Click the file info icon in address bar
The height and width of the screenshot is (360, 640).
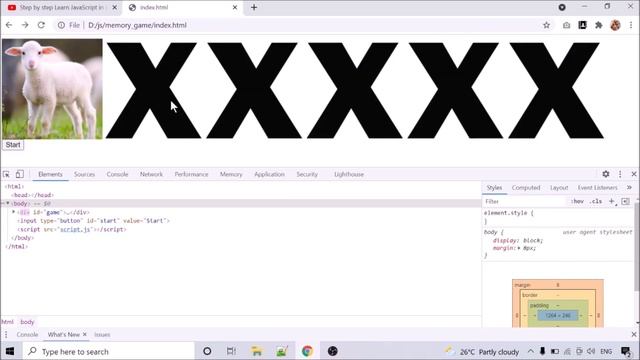[61, 25]
